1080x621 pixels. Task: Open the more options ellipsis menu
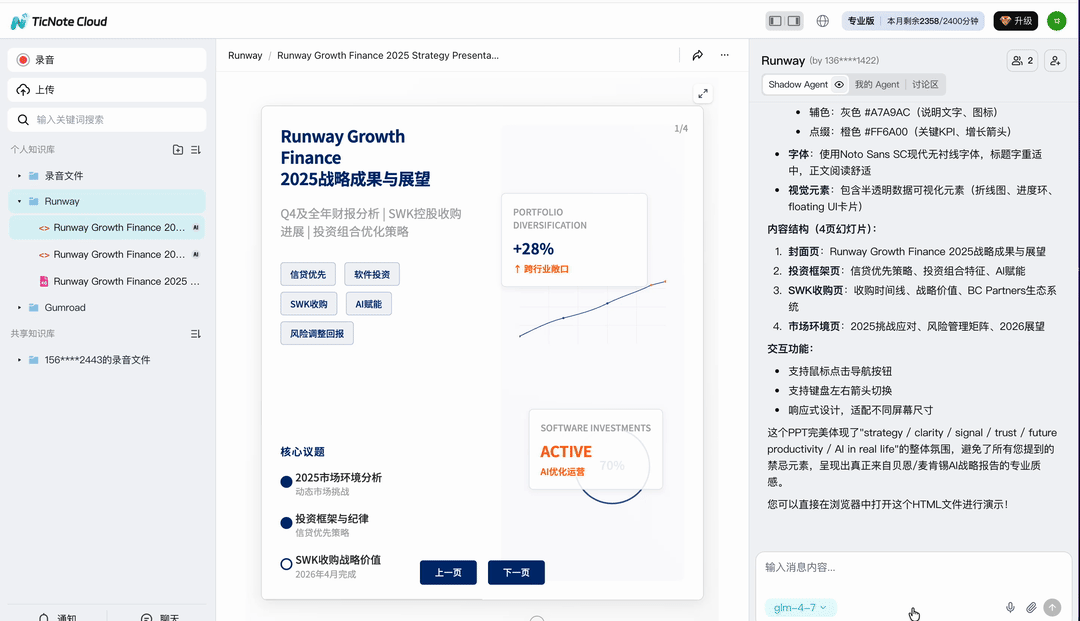[725, 55]
